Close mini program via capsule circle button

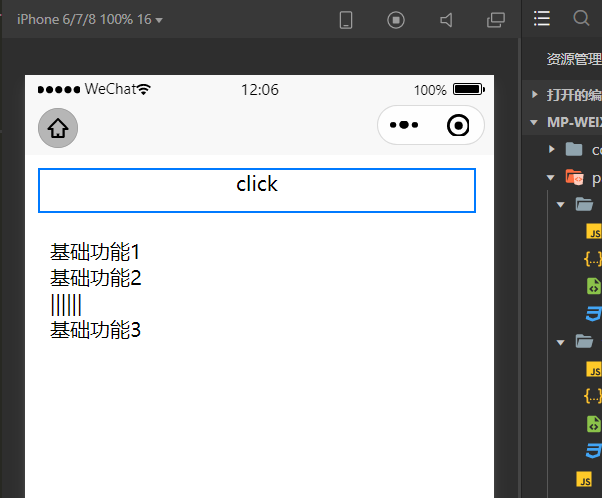coord(458,126)
